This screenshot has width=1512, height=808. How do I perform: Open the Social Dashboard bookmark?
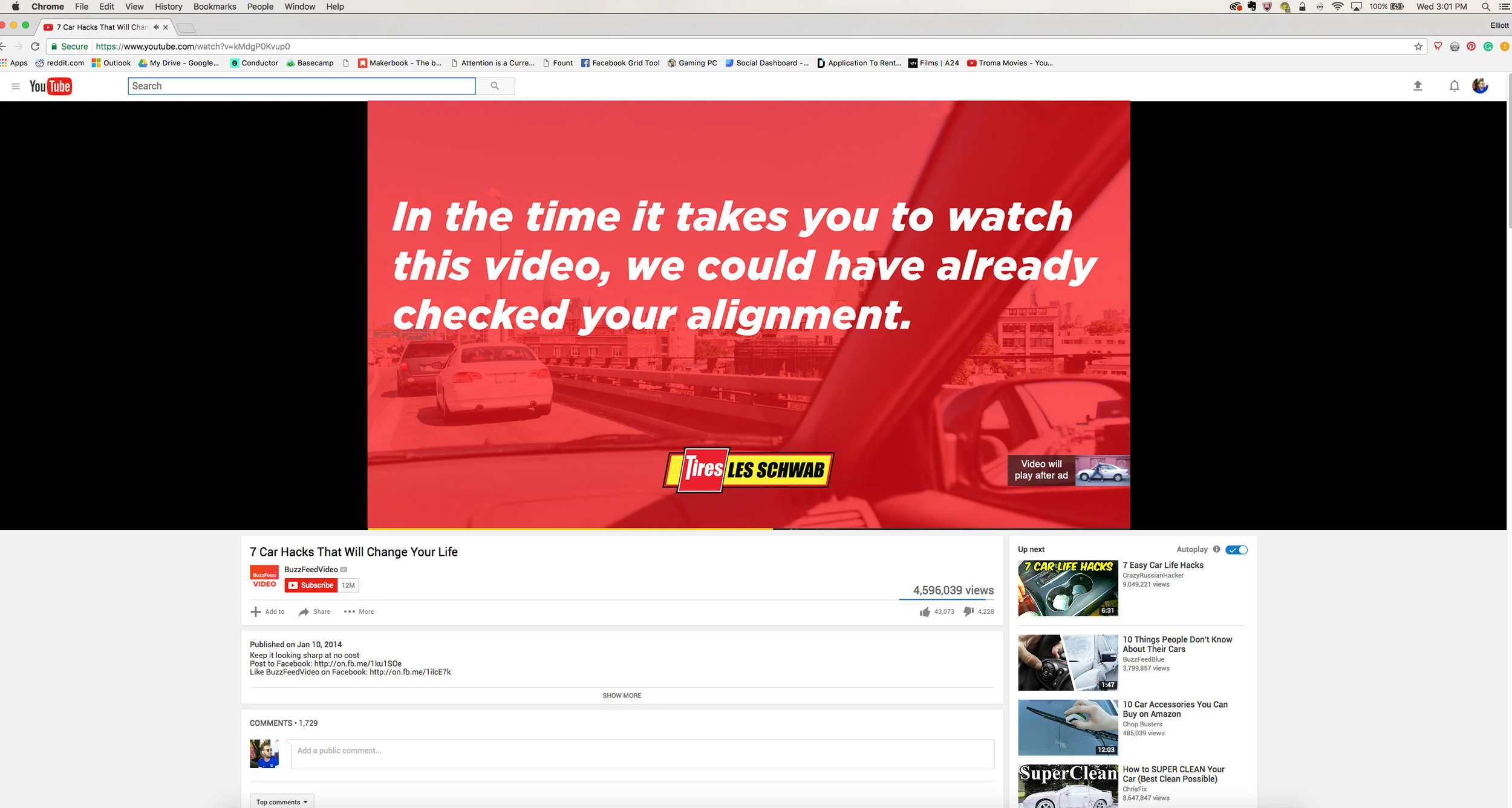[x=767, y=63]
